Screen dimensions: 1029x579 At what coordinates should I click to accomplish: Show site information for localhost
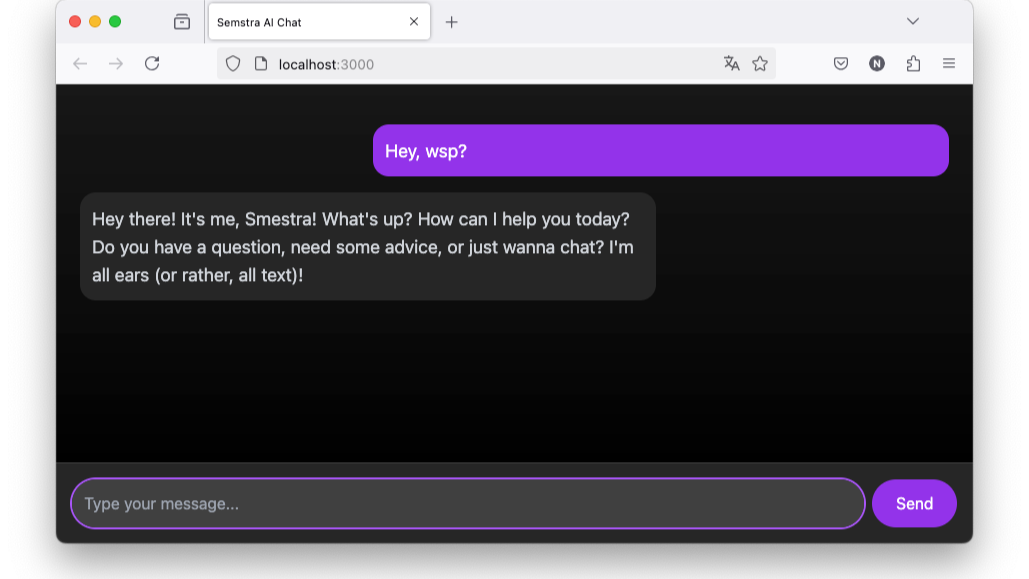(261, 64)
